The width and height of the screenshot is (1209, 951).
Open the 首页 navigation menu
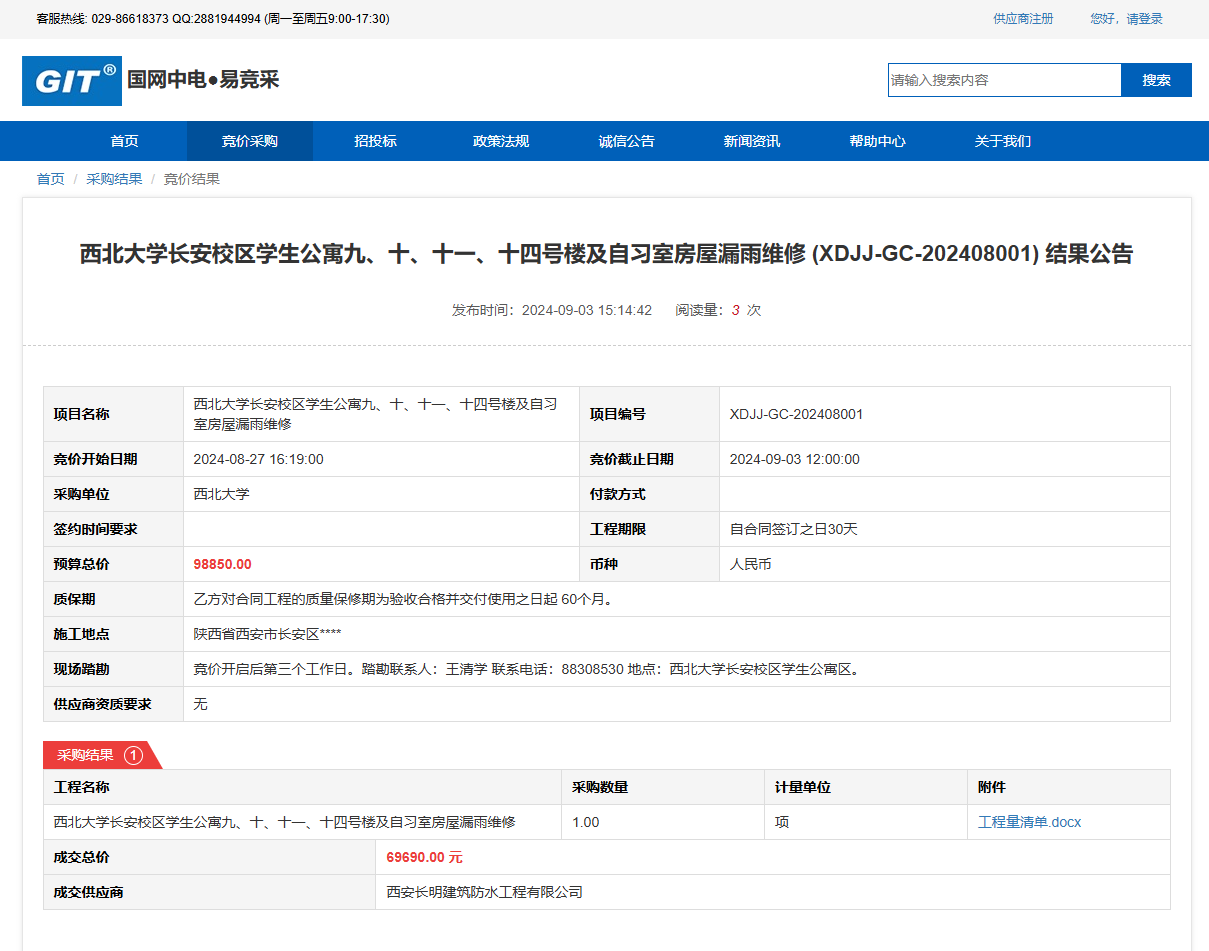125,141
